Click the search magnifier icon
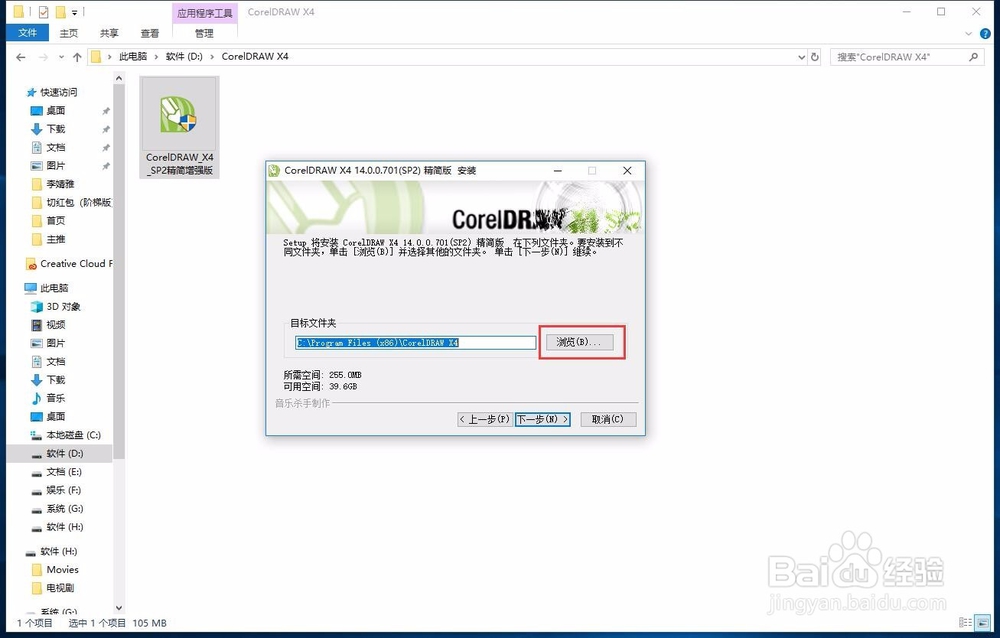 coord(973,57)
